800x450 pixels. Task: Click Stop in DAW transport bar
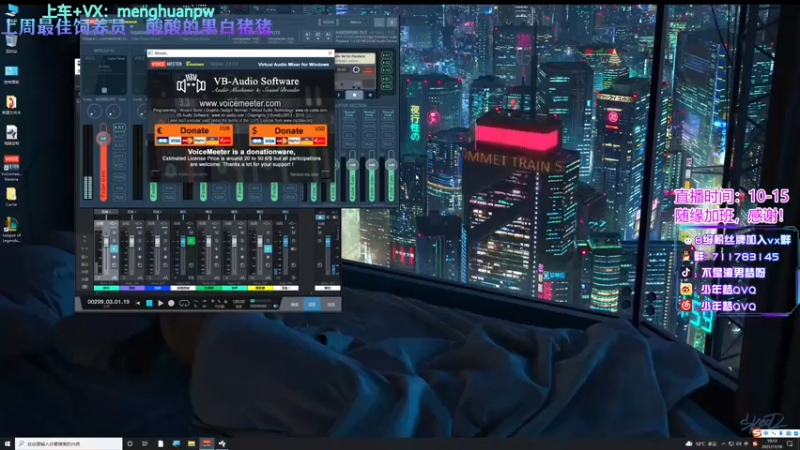pos(149,303)
